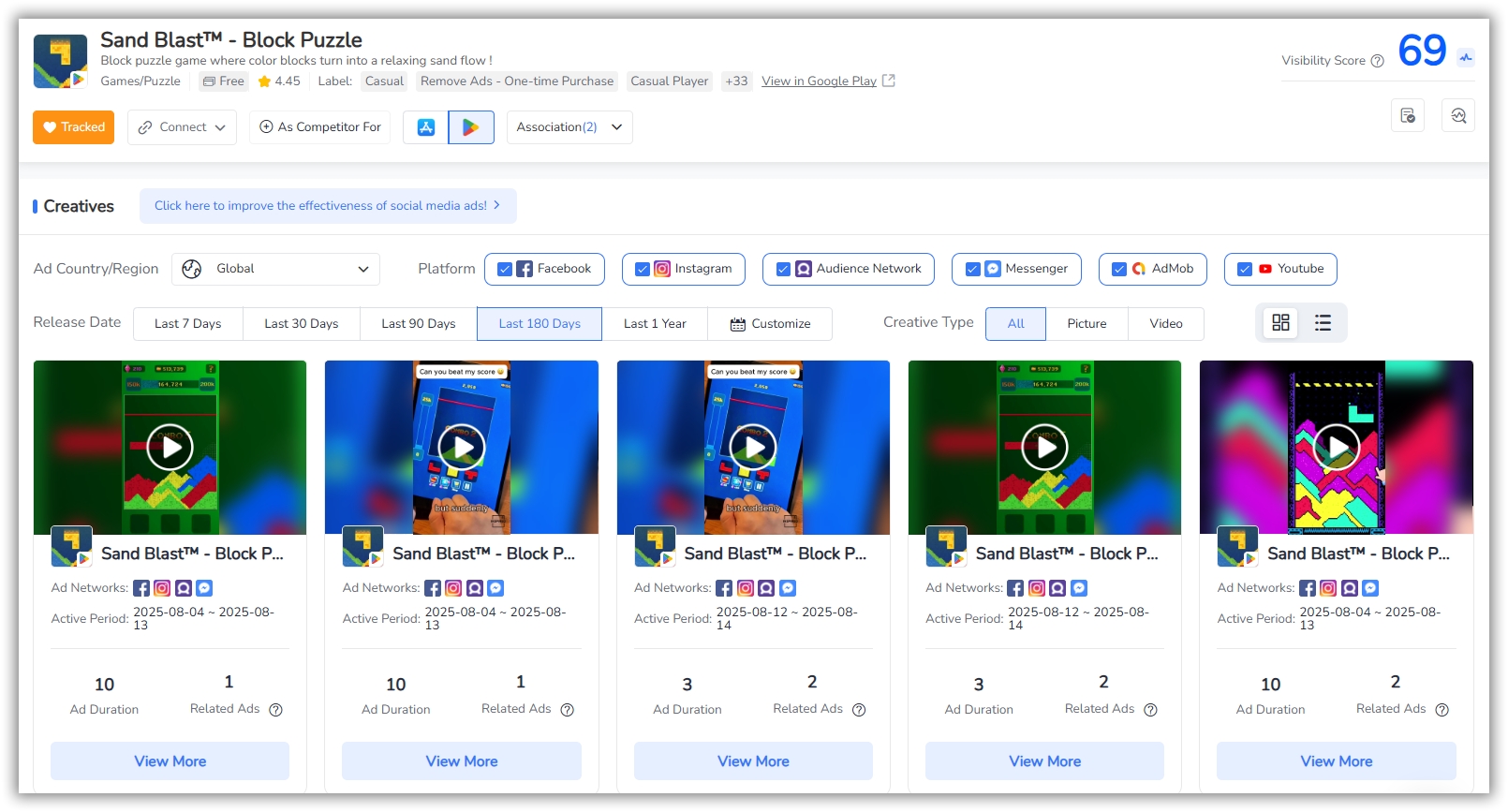This screenshot has height=812, width=1508.
Task: Select Last 30 Days release date
Action: pyautogui.click(x=302, y=324)
